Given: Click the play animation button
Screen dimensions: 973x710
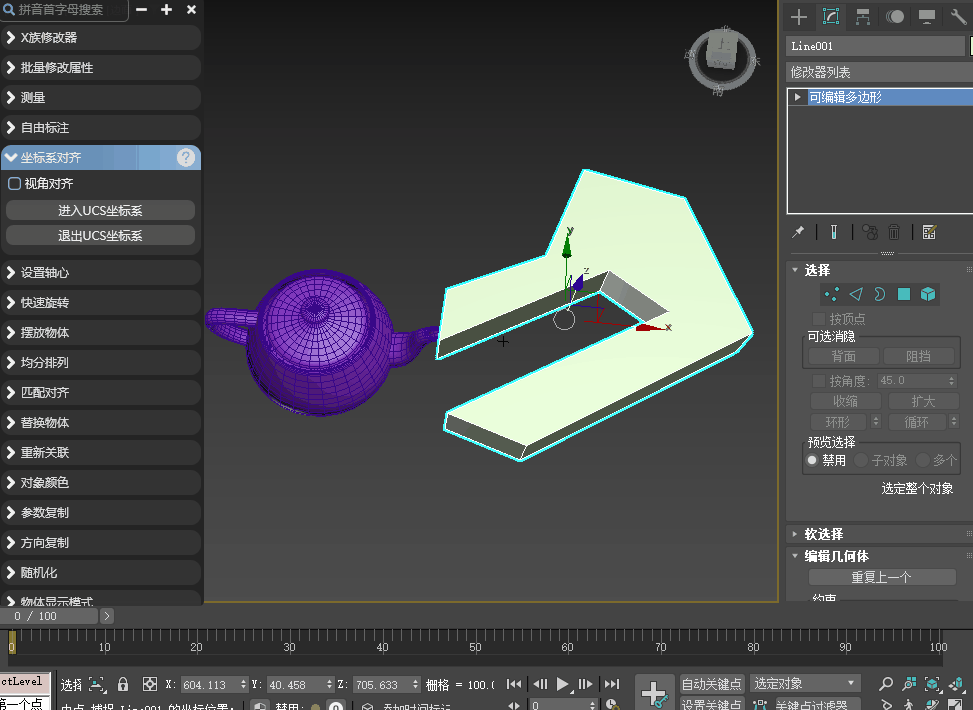Looking at the screenshot, I should pos(562,684).
